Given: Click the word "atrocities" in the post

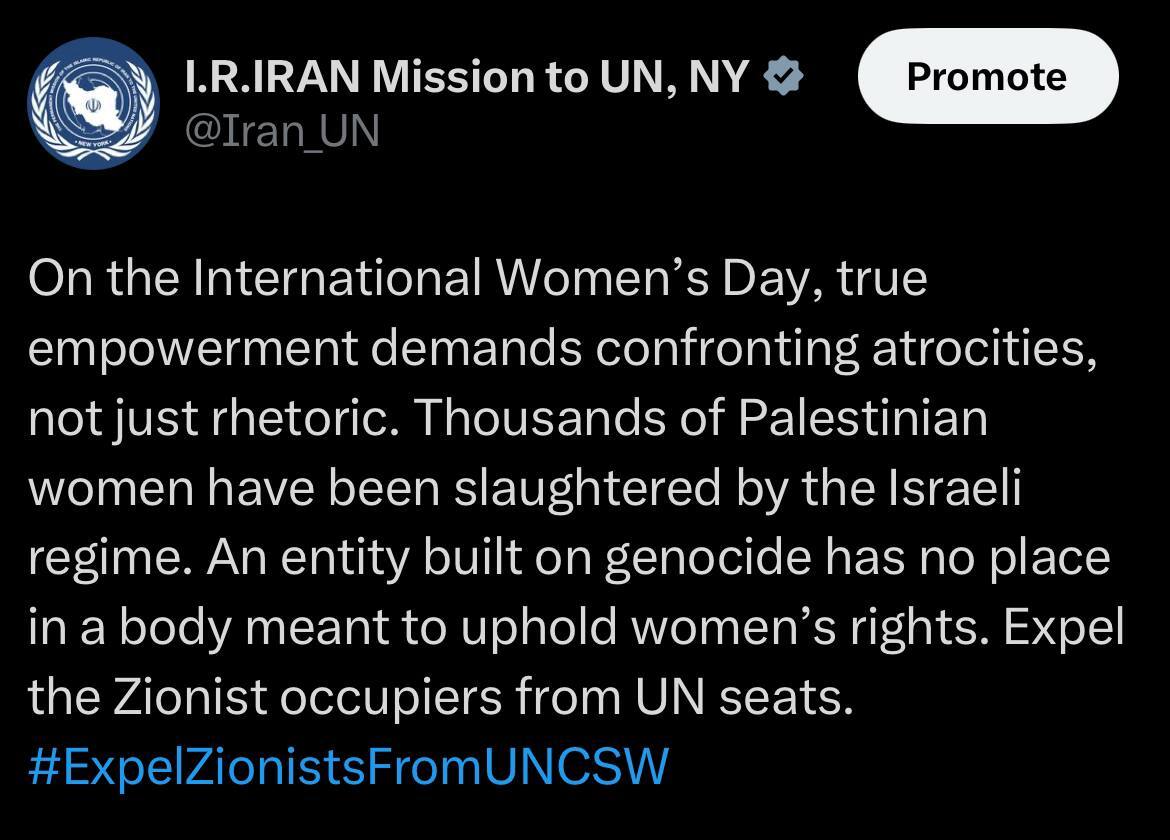Looking at the screenshot, I should coord(983,347).
